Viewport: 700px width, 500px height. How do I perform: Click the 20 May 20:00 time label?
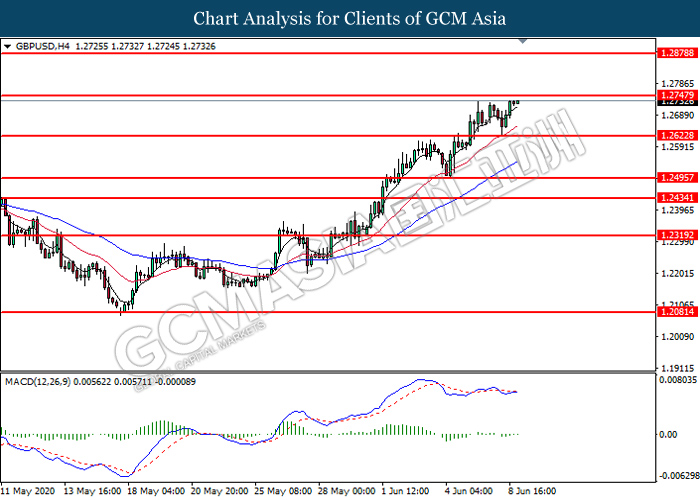tap(220, 491)
